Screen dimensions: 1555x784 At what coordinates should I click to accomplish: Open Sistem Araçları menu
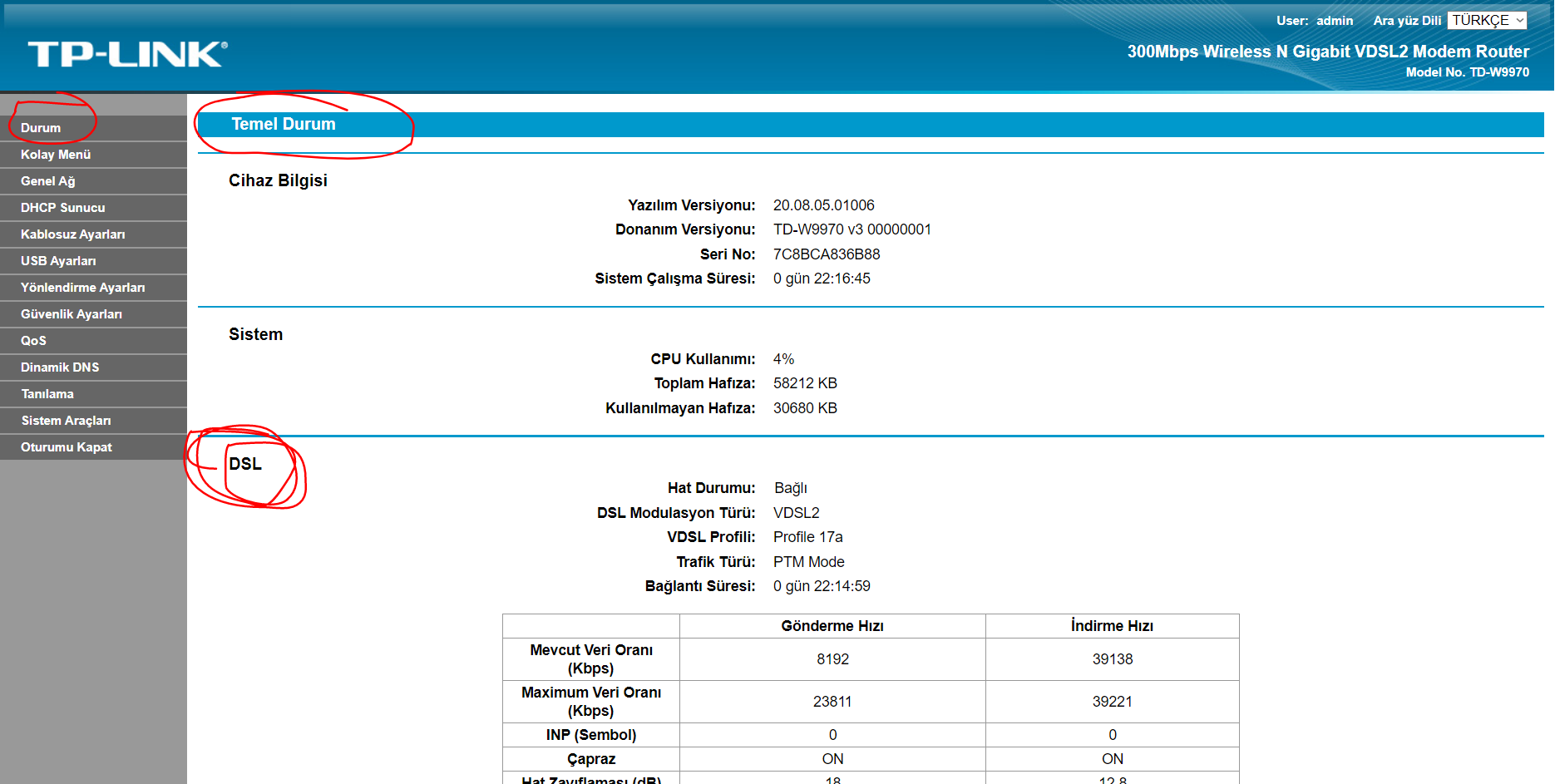(x=93, y=421)
